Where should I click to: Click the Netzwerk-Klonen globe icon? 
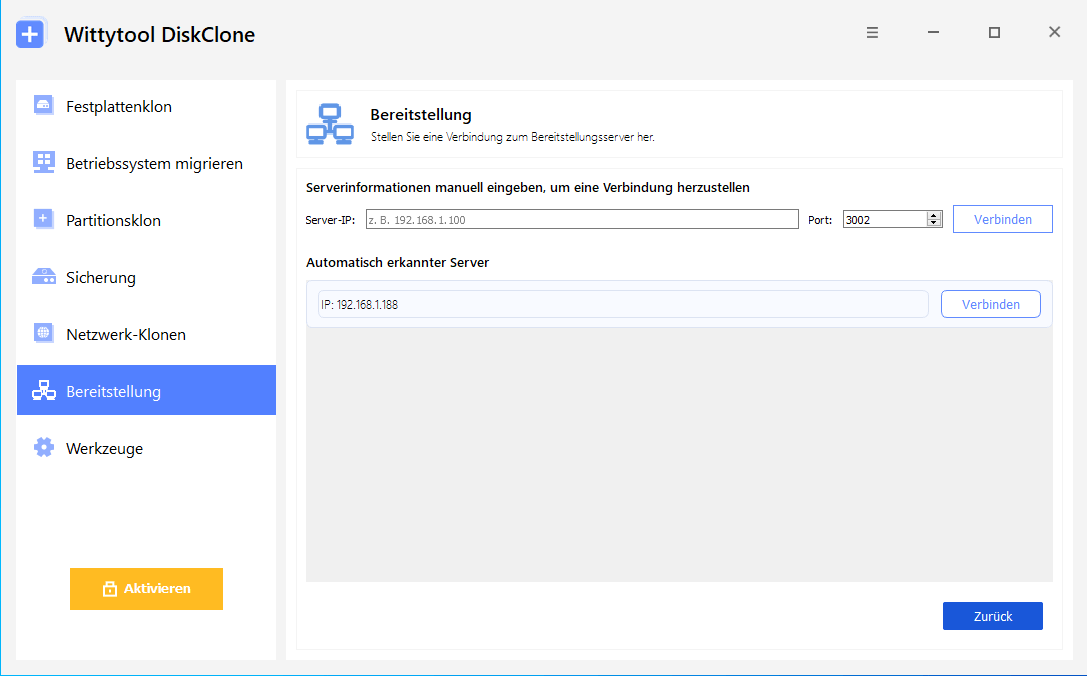tap(43, 333)
